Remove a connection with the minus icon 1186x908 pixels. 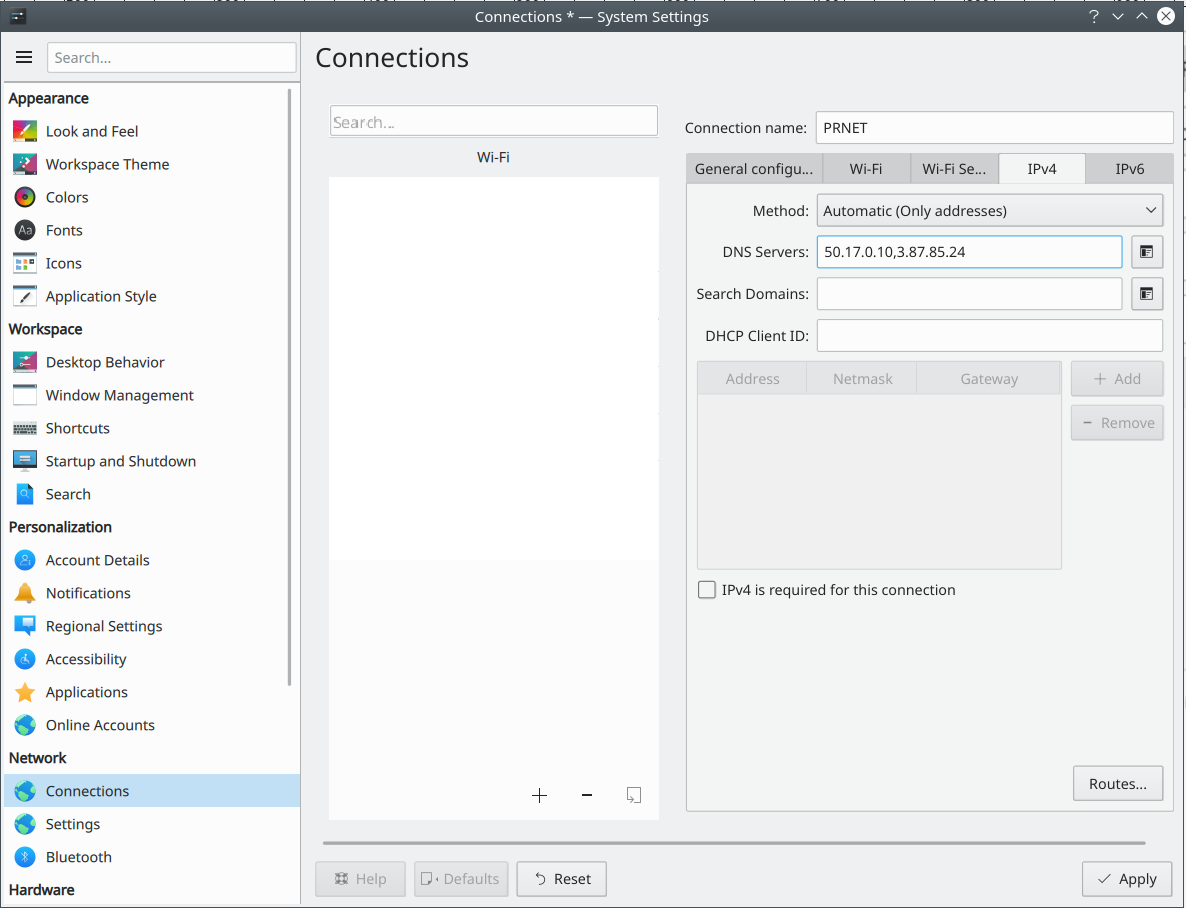587,795
